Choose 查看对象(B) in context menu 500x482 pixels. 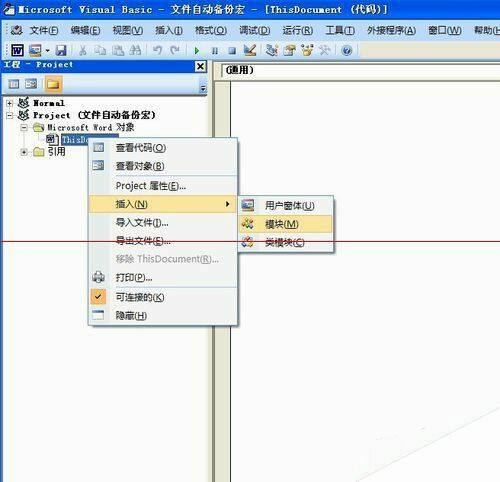tap(163, 166)
